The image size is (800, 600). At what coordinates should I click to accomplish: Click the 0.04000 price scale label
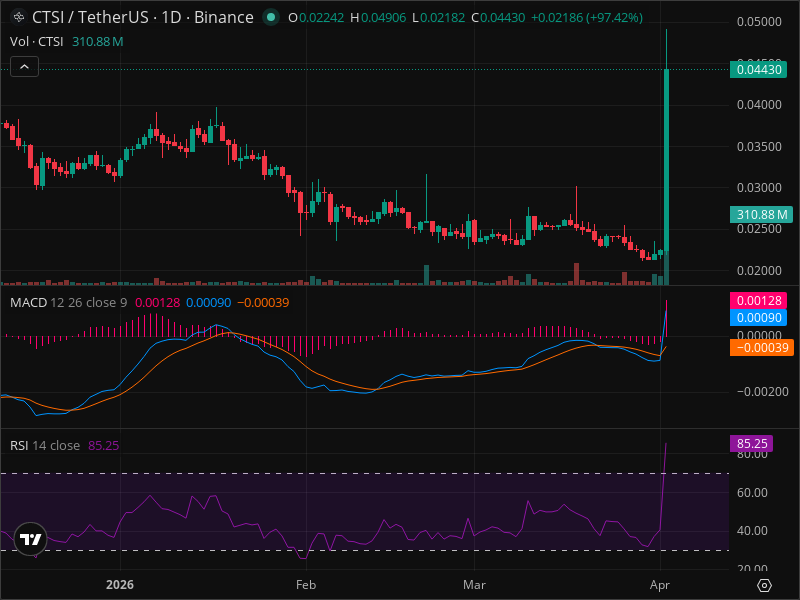(759, 105)
